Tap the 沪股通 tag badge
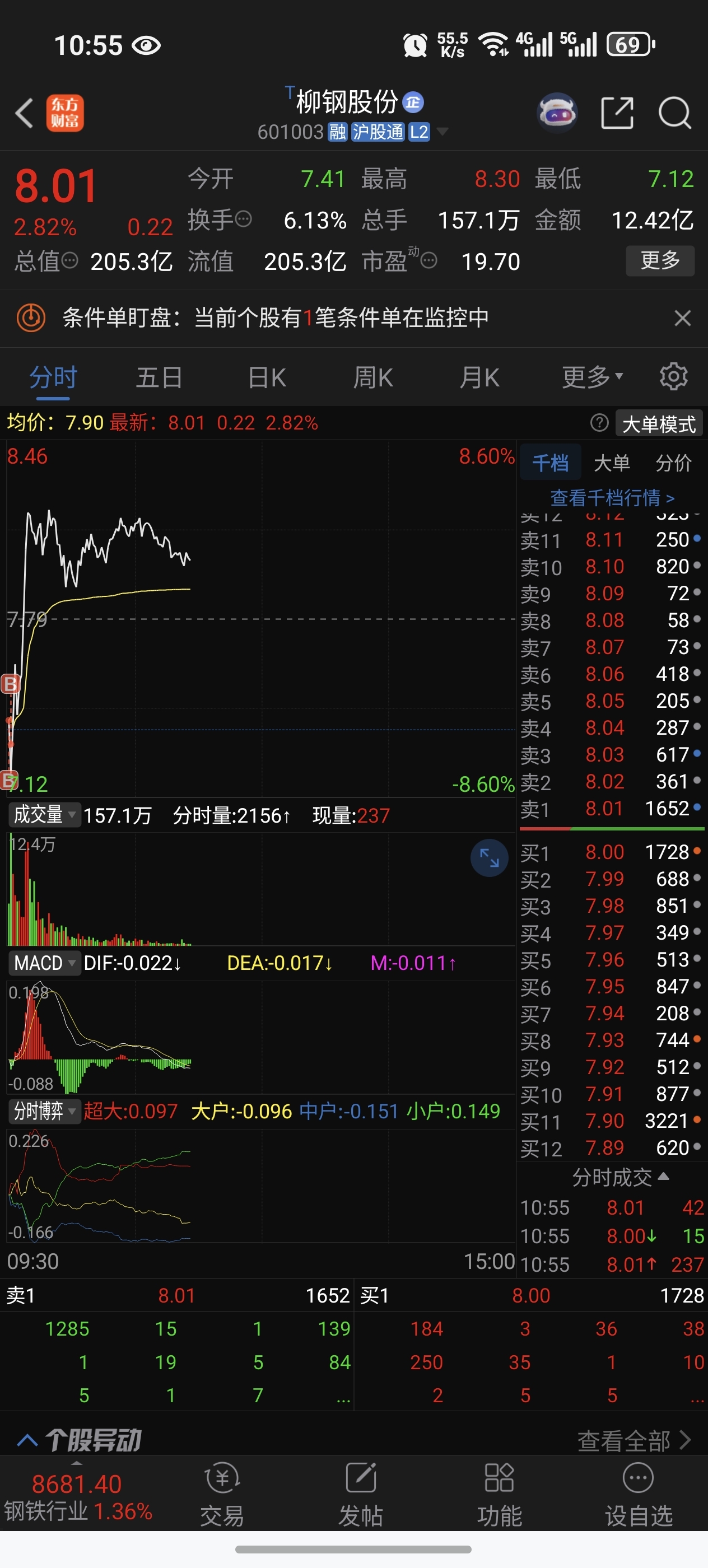Image resolution: width=708 pixels, height=1568 pixels. tap(378, 132)
